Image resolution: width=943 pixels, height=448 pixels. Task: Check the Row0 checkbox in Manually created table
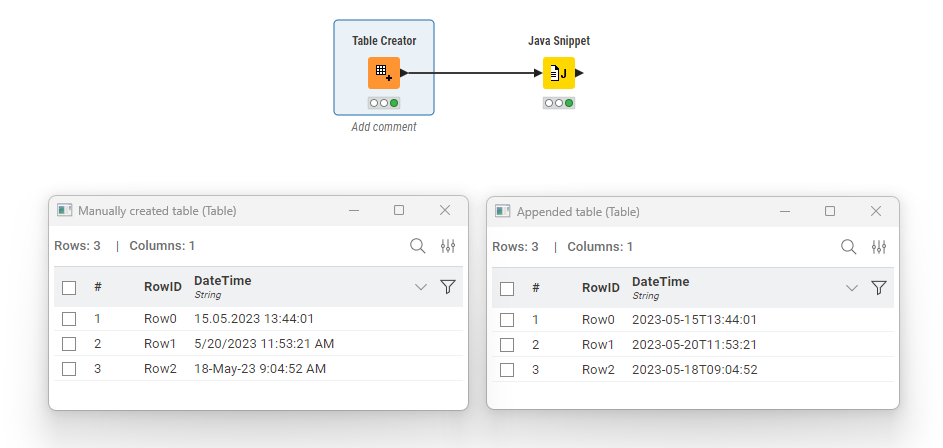pos(69,319)
